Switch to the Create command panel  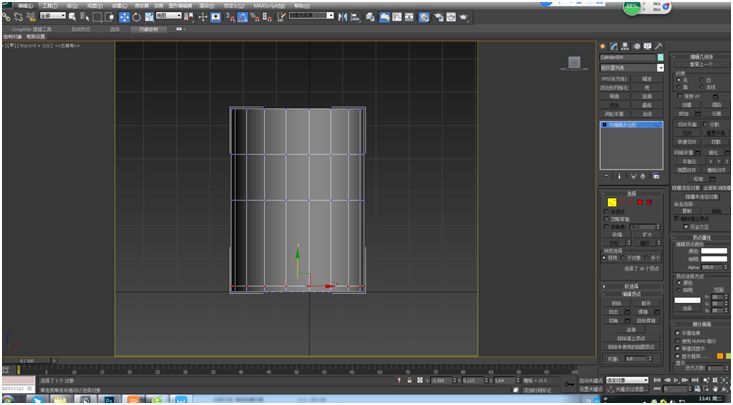point(603,46)
